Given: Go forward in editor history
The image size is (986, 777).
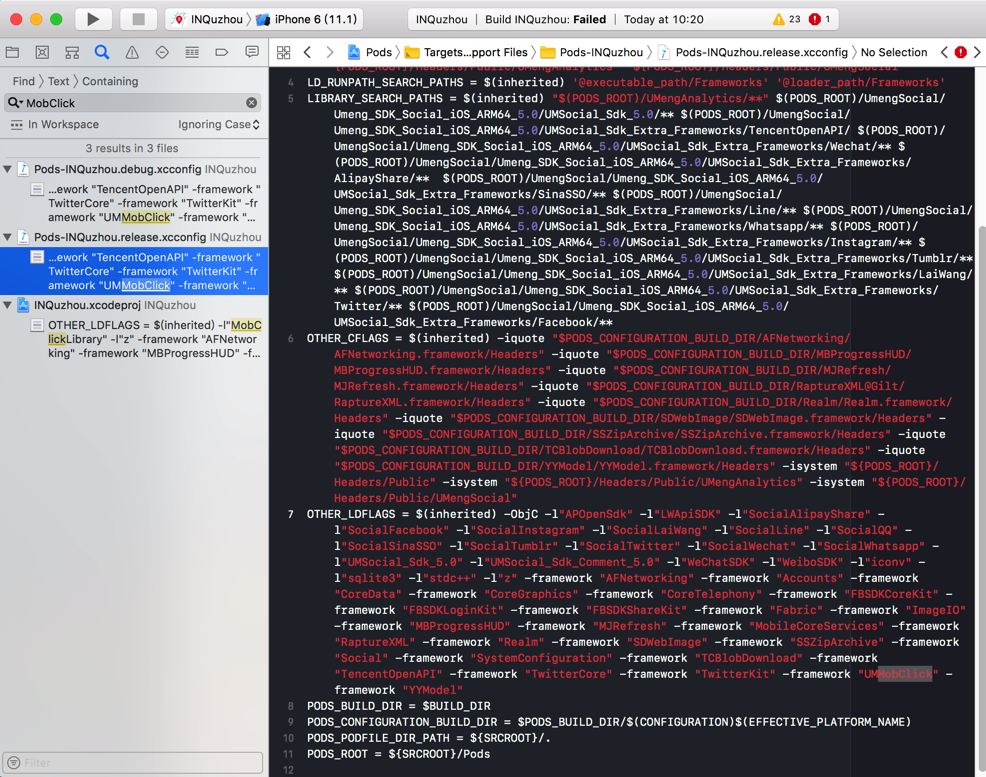Looking at the screenshot, I should tap(330, 52).
